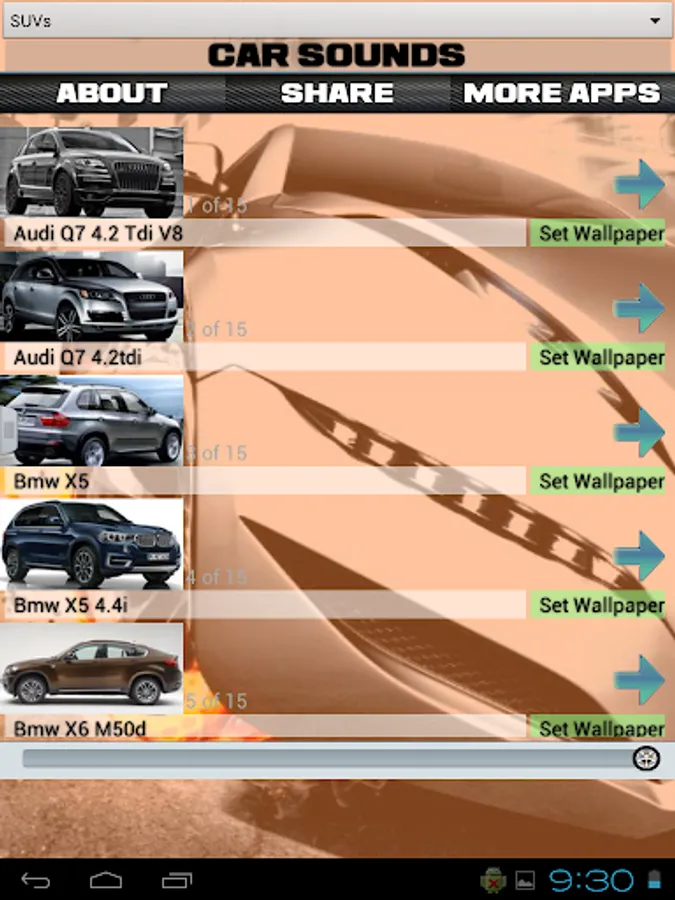
Task: Set Wallpaper for Bmw X5 4.4i
Action: point(598,605)
